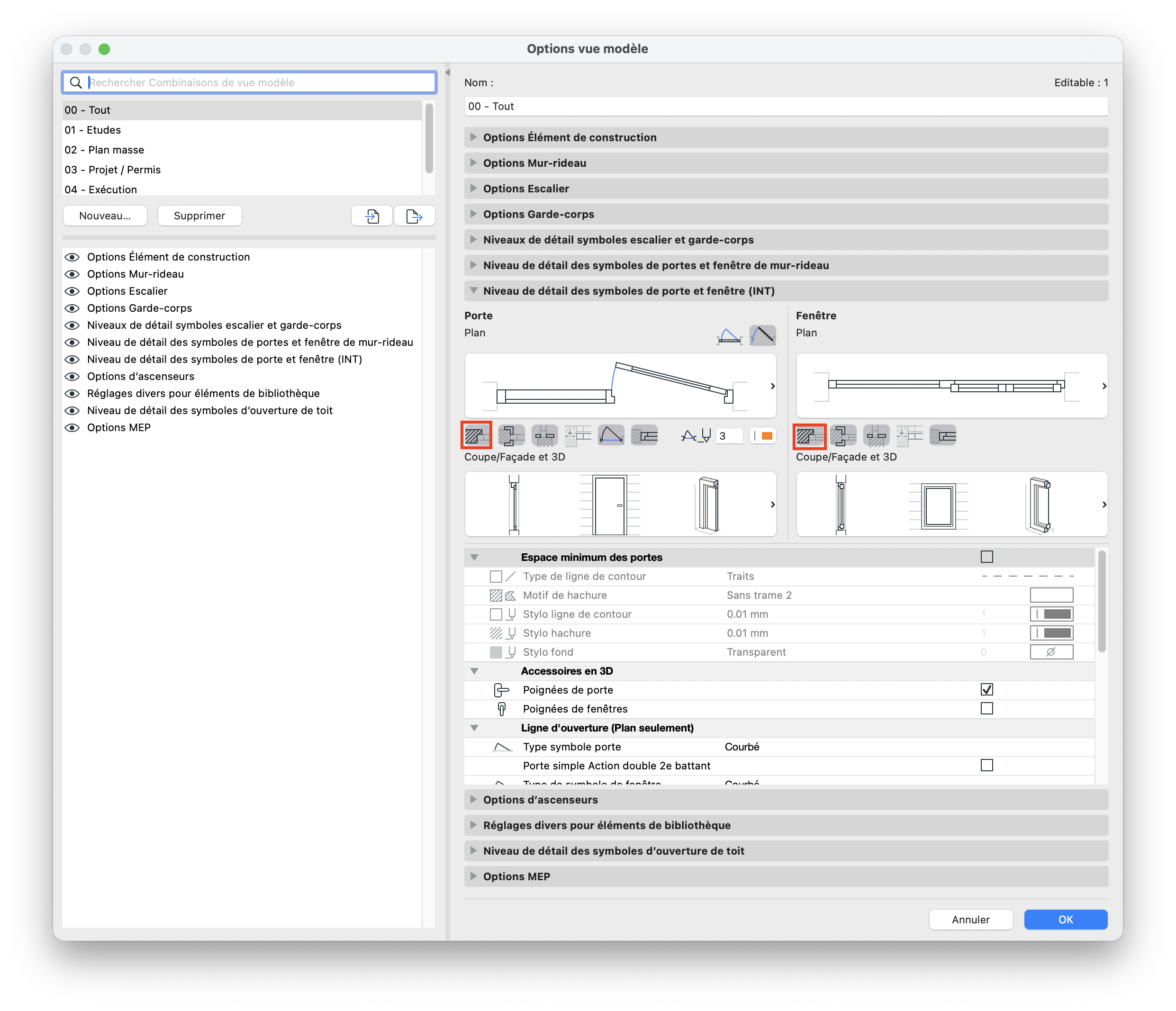Select the greyed fourth detail icon under Fenêtre
The width and height of the screenshot is (1176, 1011).
[909, 435]
